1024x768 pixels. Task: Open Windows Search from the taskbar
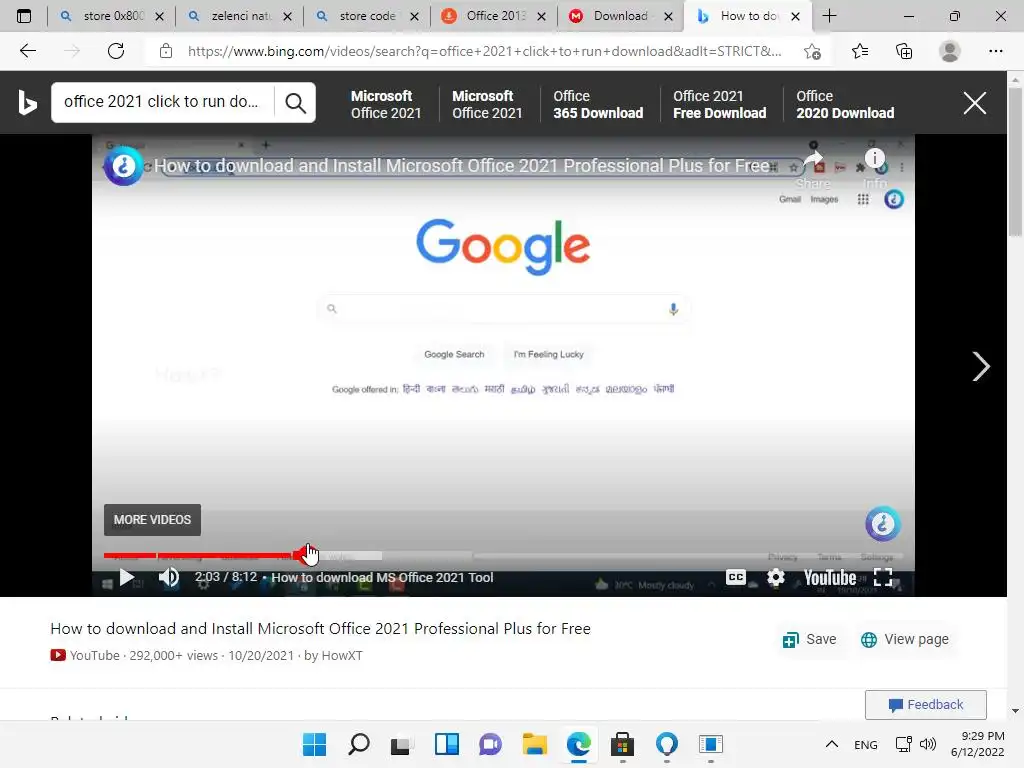coord(359,744)
